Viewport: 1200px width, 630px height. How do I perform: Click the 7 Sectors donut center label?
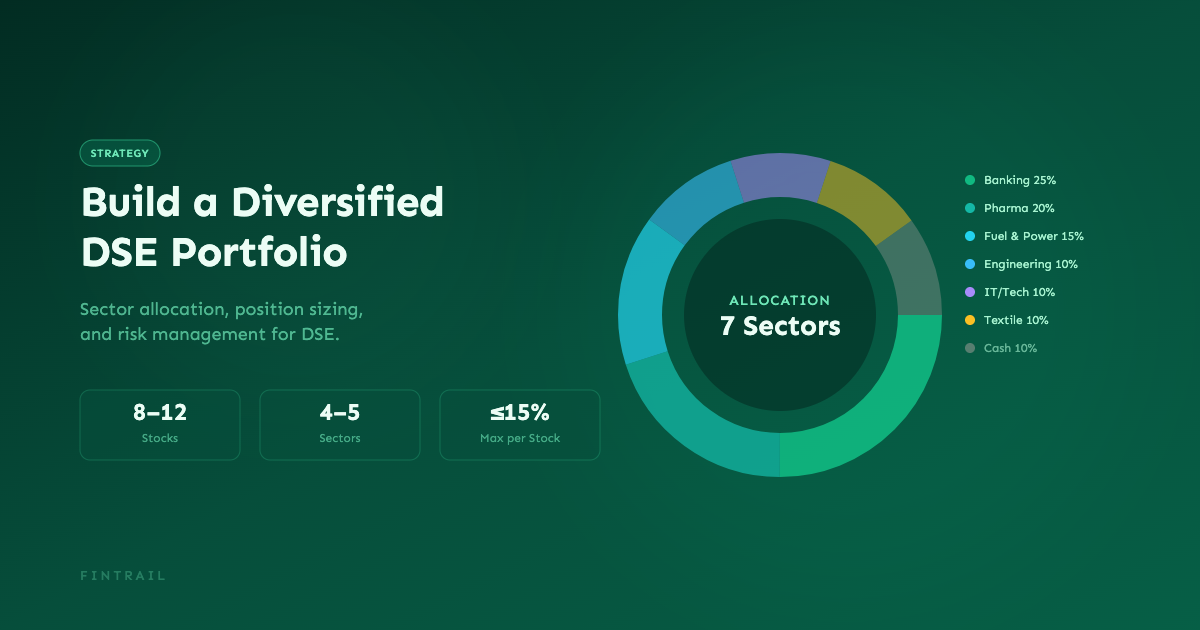click(780, 325)
